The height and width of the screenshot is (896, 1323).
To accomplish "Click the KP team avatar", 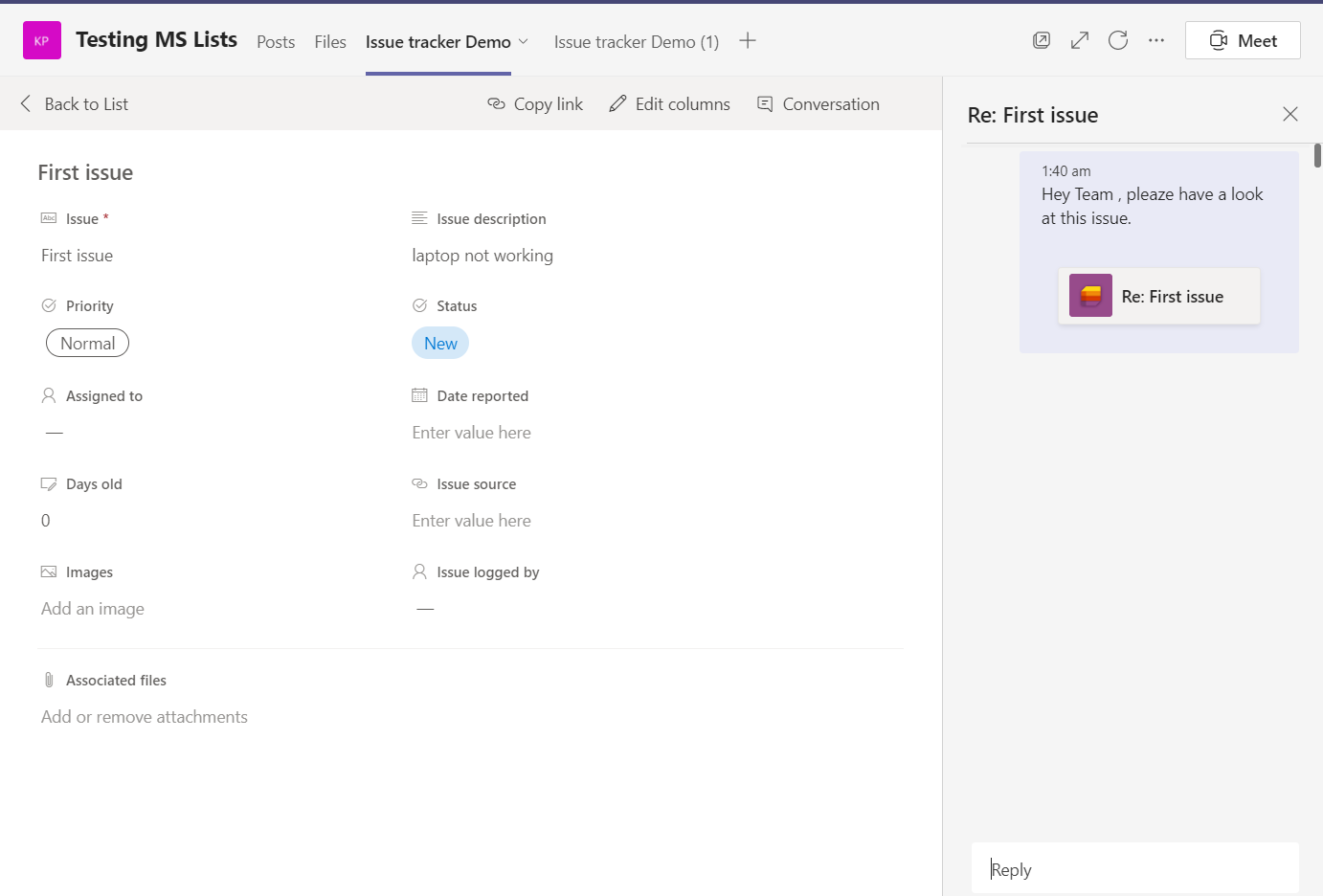I will point(42,40).
